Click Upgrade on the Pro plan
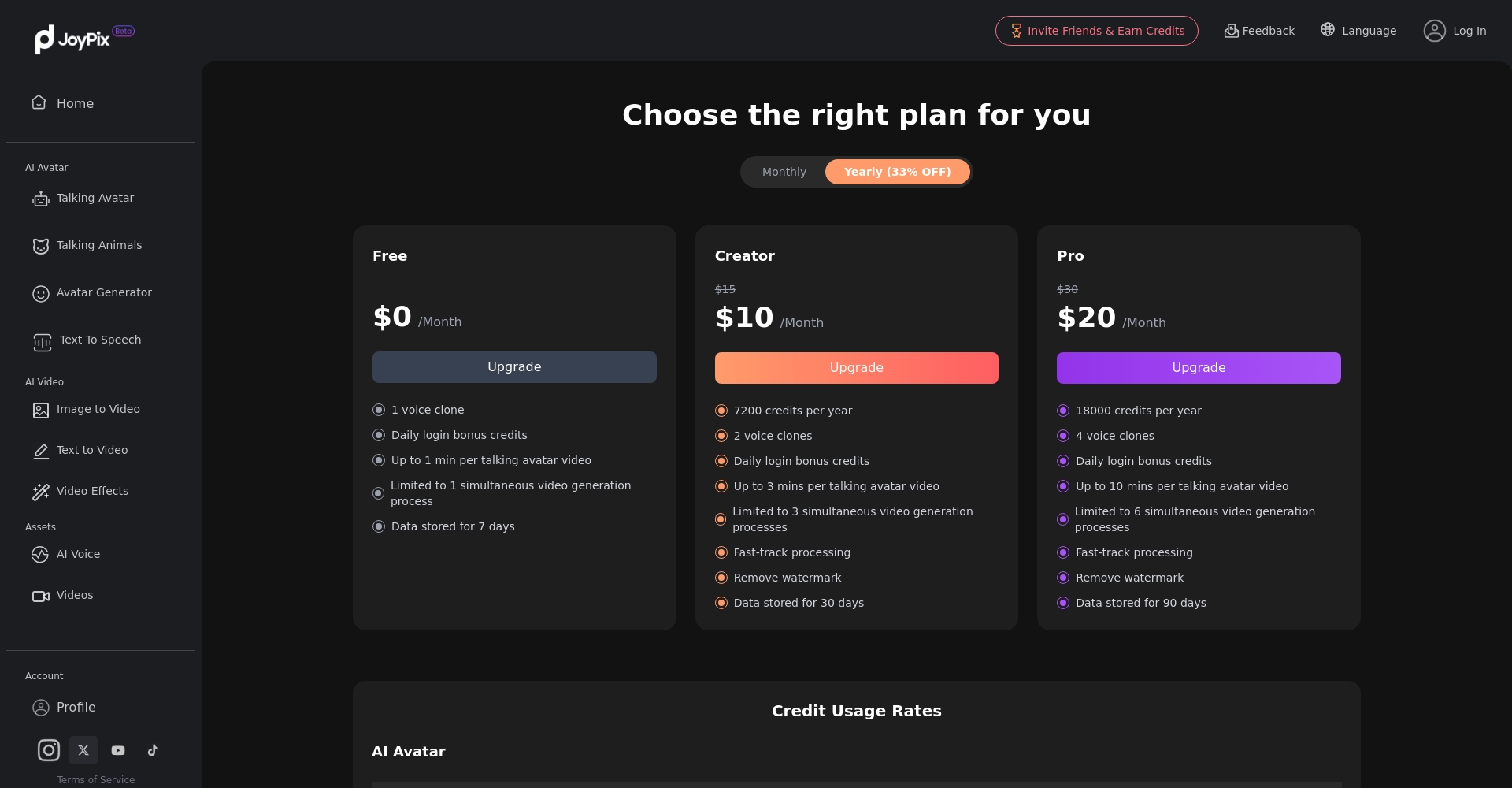The height and width of the screenshot is (788, 1512). click(x=1198, y=368)
